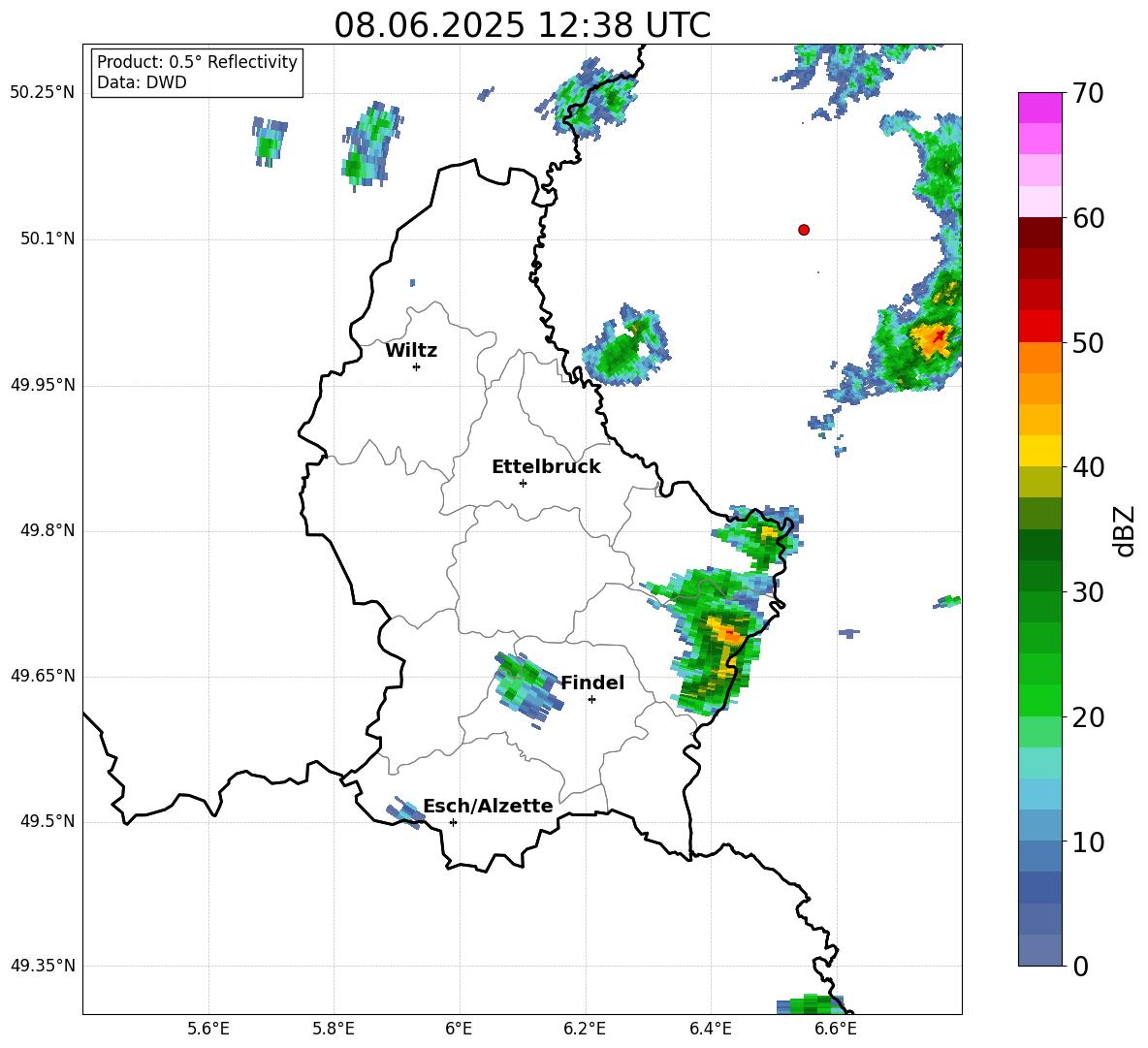Image resolution: width=1148 pixels, height=1048 pixels.
Task: Click the orange storm core on the east border
Action: [725, 631]
